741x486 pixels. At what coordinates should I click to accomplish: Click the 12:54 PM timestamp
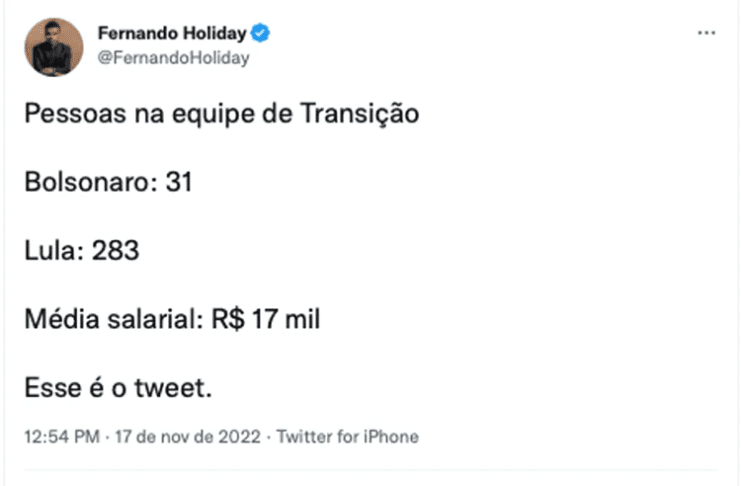[x=62, y=436]
